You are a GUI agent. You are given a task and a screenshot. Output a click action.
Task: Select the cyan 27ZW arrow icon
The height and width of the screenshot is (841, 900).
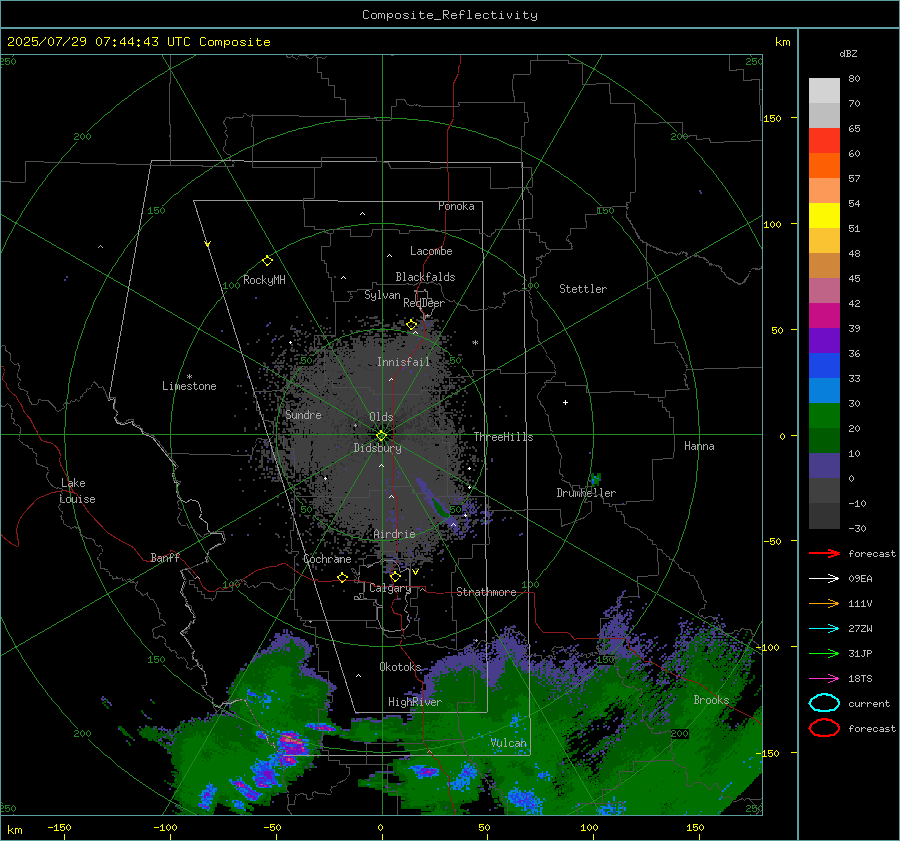point(824,628)
